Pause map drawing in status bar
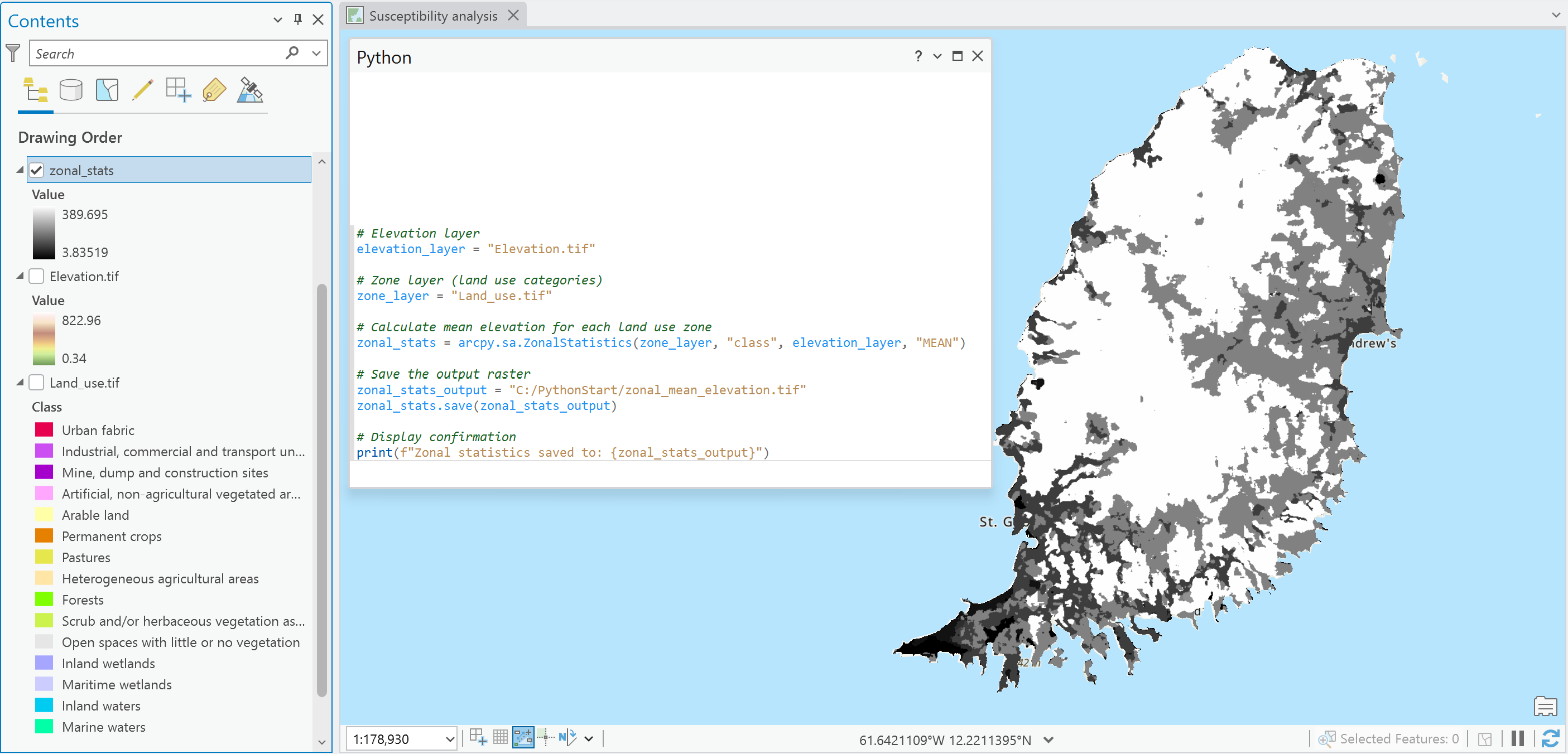This screenshot has width=1568, height=754. pos(1517,739)
